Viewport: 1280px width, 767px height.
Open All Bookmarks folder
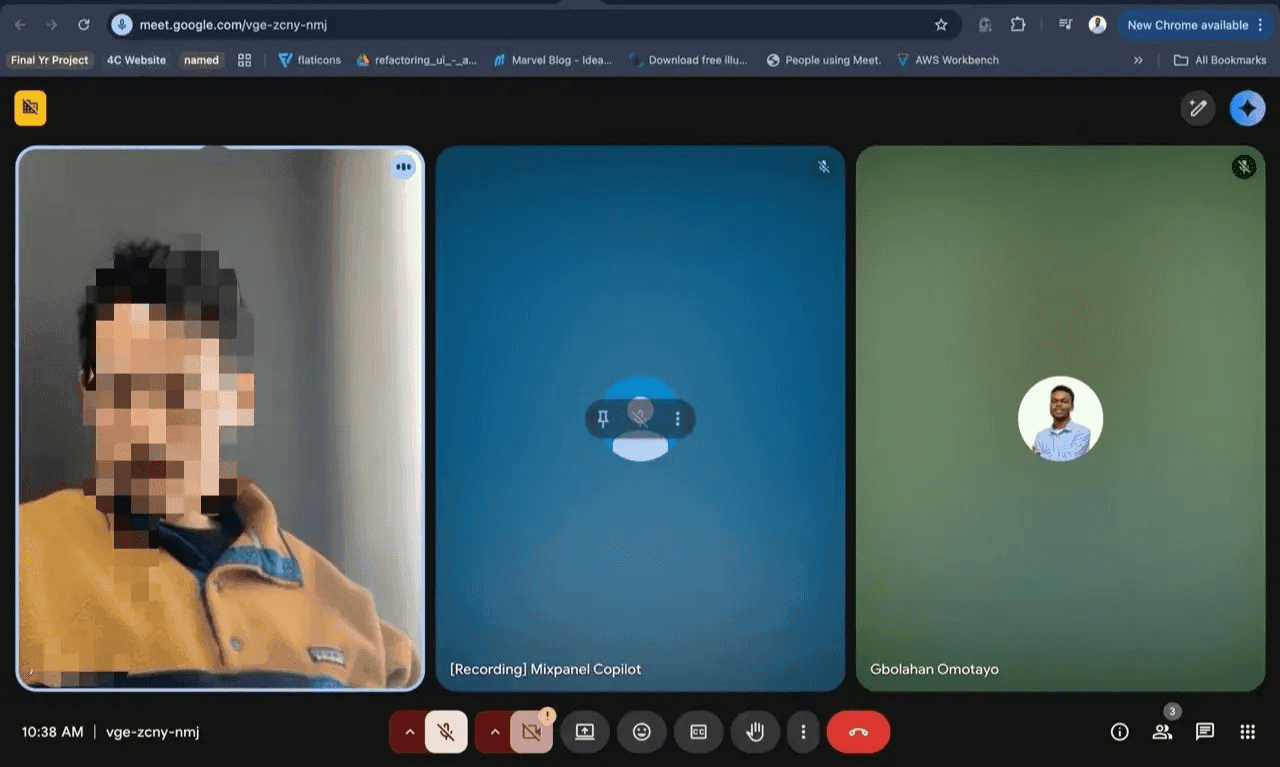coord(1220,60)
